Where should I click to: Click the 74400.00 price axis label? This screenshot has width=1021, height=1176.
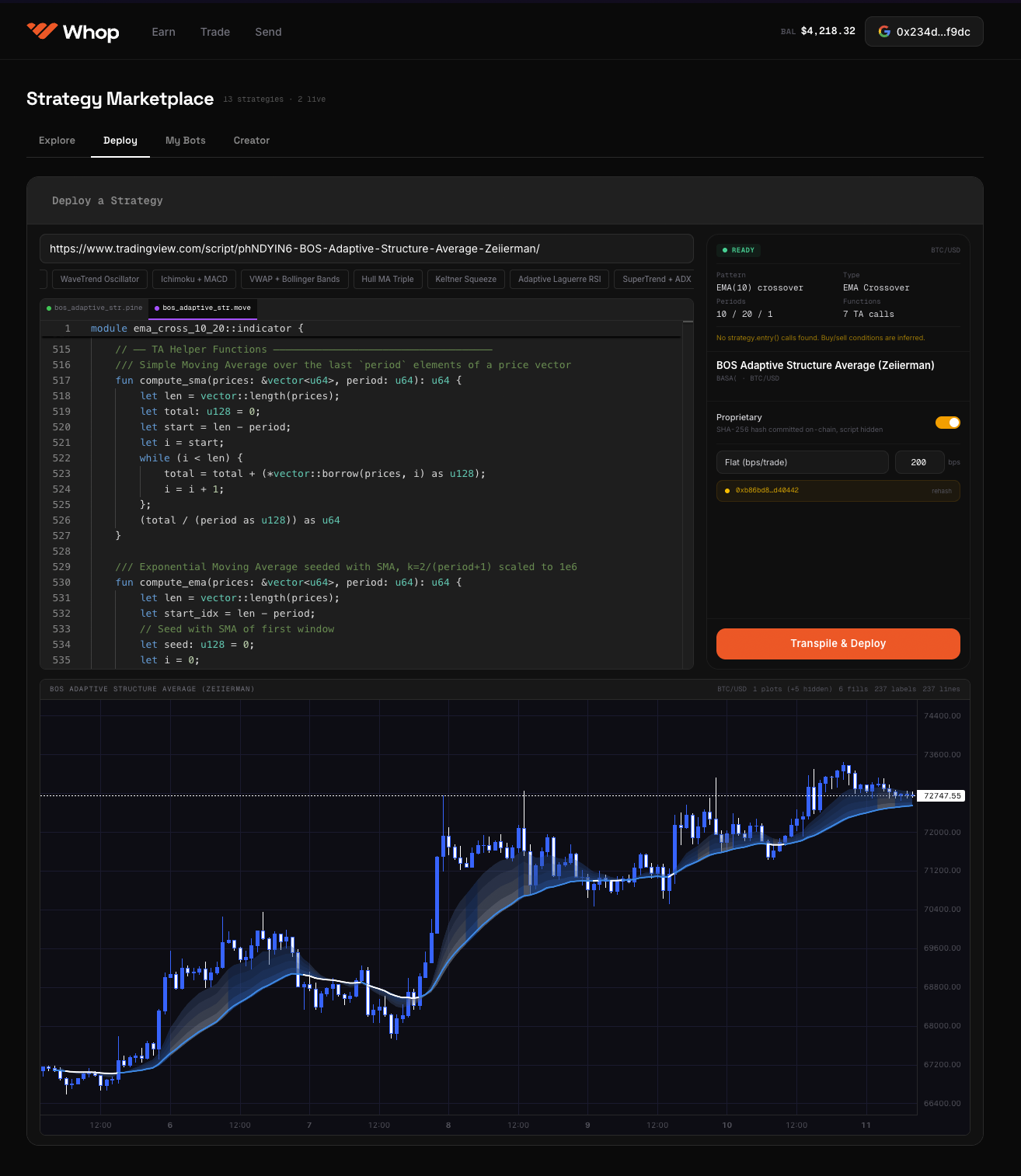click(x=942, y=716)
